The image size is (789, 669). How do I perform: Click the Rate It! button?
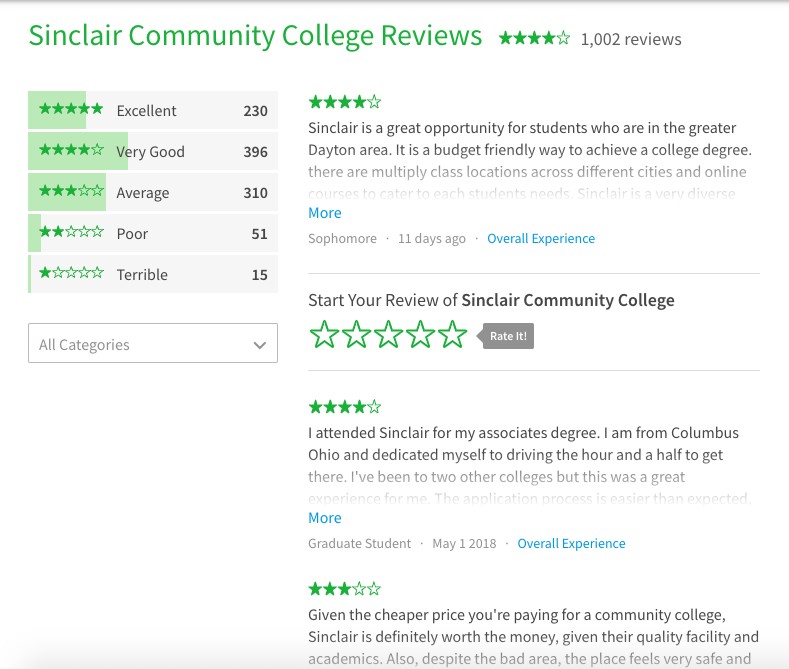coord(506,336)
